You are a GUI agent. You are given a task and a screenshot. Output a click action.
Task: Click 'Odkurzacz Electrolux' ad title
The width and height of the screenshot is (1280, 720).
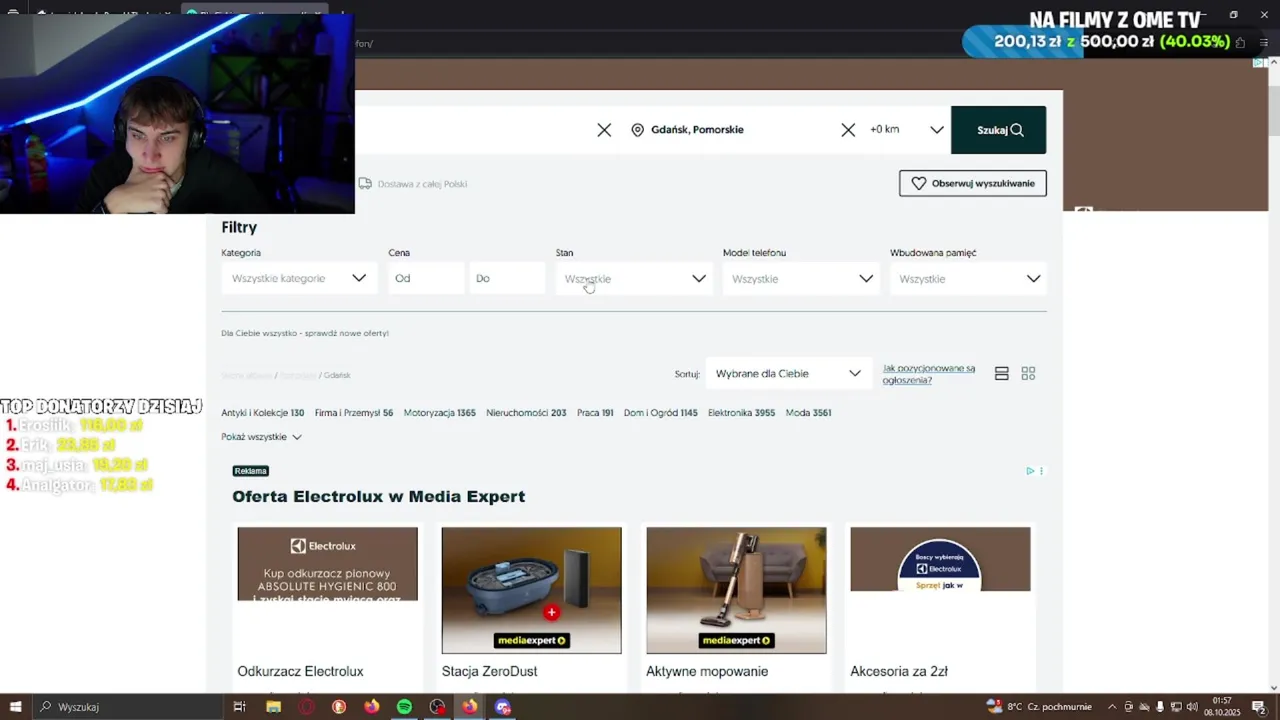300,672
